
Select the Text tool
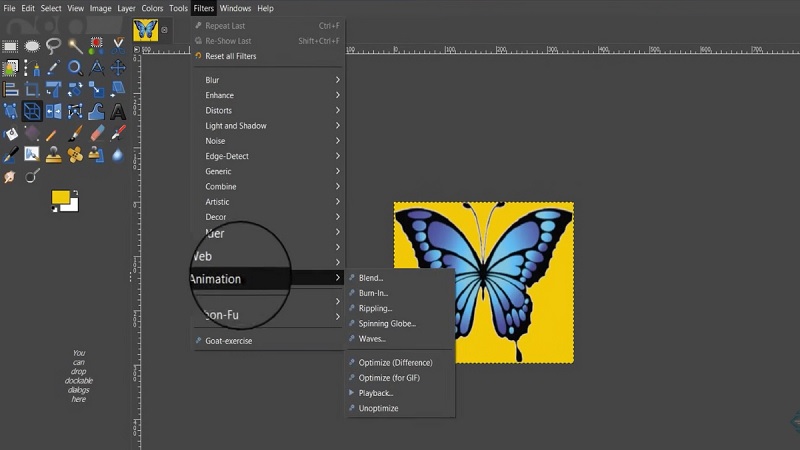[118, 111]
